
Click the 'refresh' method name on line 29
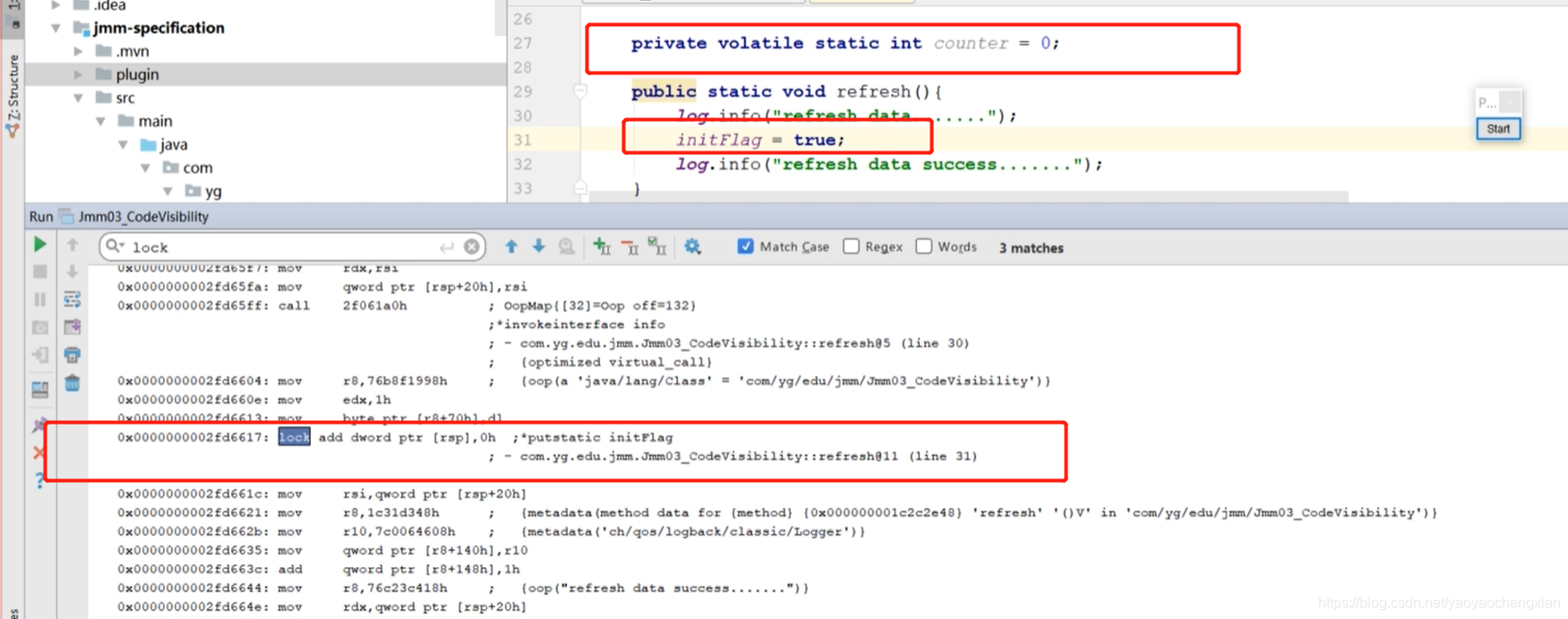click(873, 91)
